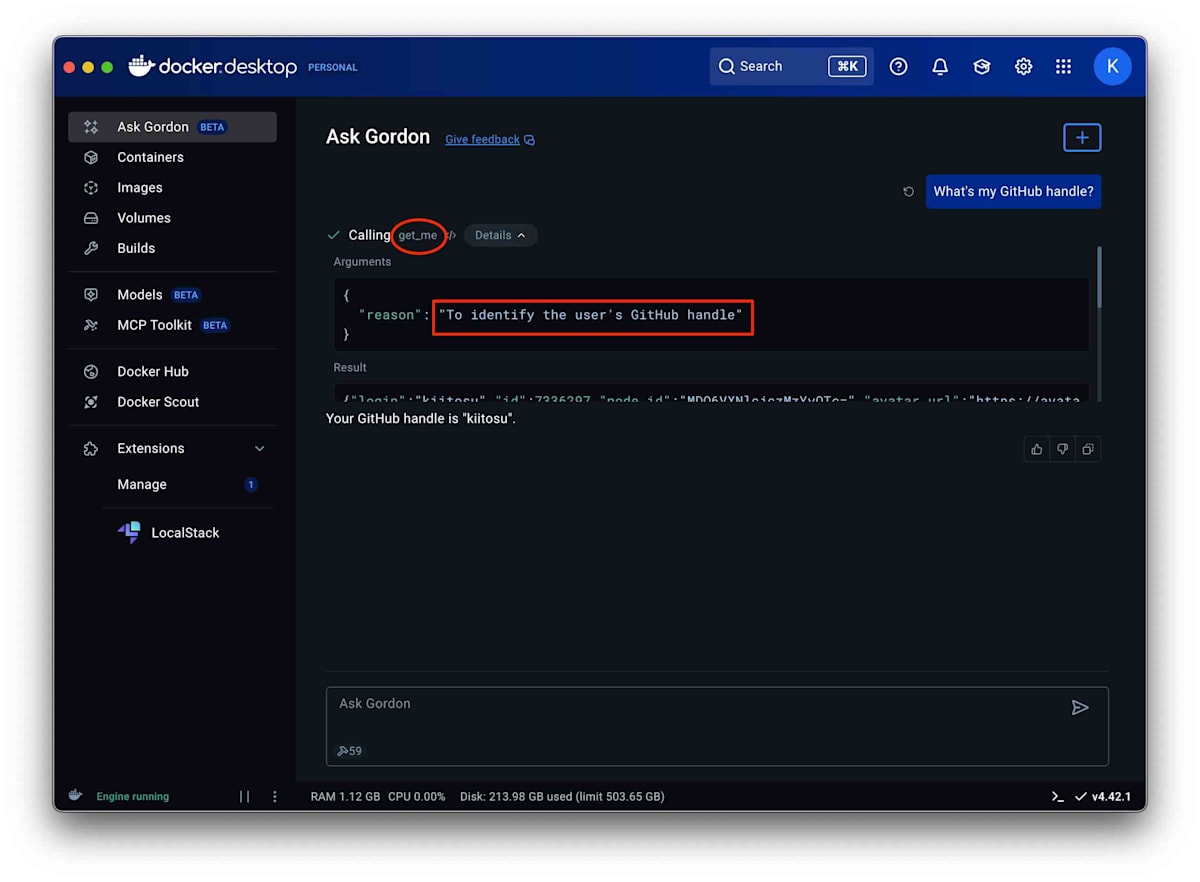Click the "What's my GitHub handle?" message
The height and width of the screenshot is (882, 1200).
pyautogui.click(x=1013, y=191)
